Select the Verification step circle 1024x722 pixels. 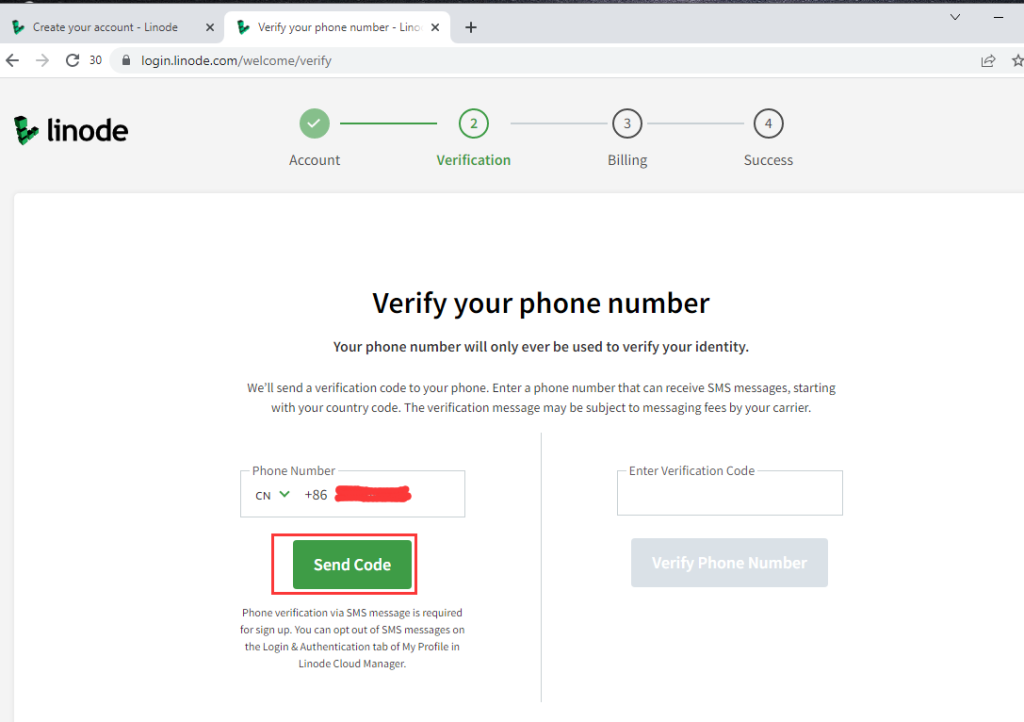pyautogui.click(x=473, y=123)
